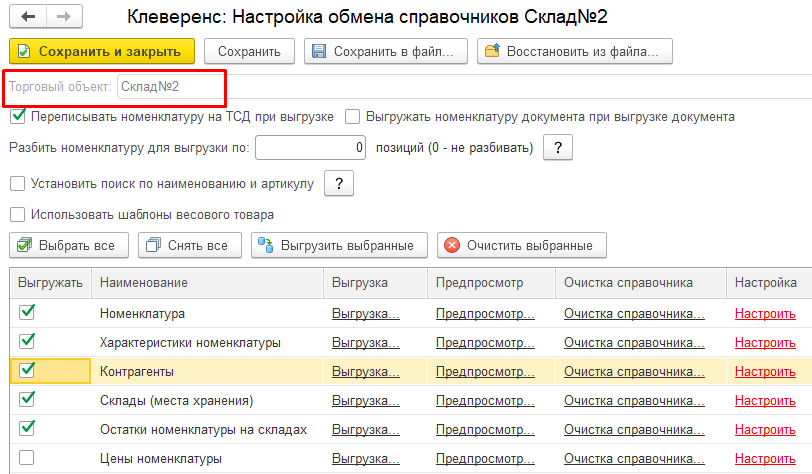Enable Установить поиск по наименованию checkbox

click(18, 183)
